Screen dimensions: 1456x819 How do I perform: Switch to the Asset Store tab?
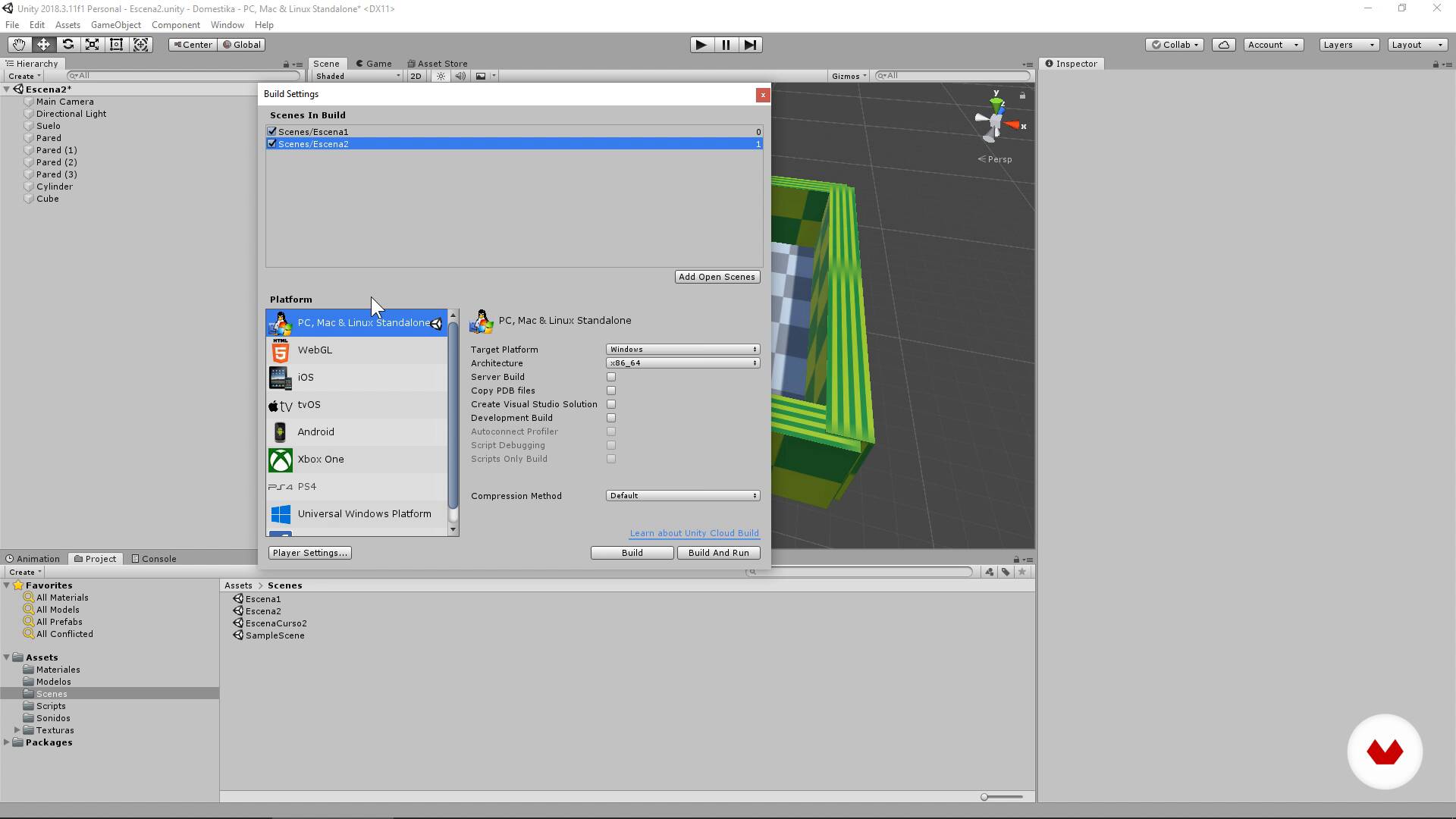(438, 64)
